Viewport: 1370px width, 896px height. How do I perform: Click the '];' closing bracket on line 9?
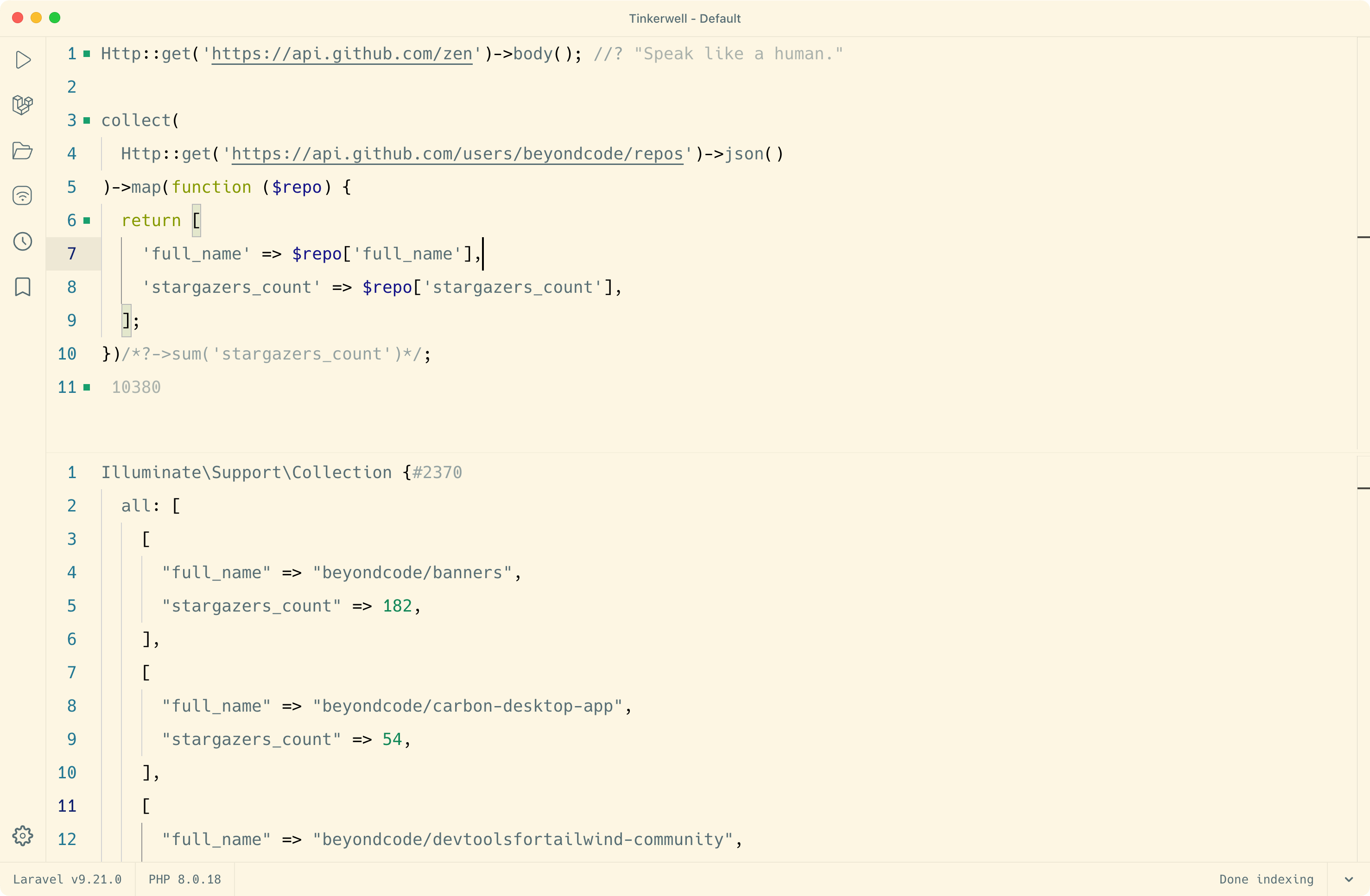pos(131,321)
